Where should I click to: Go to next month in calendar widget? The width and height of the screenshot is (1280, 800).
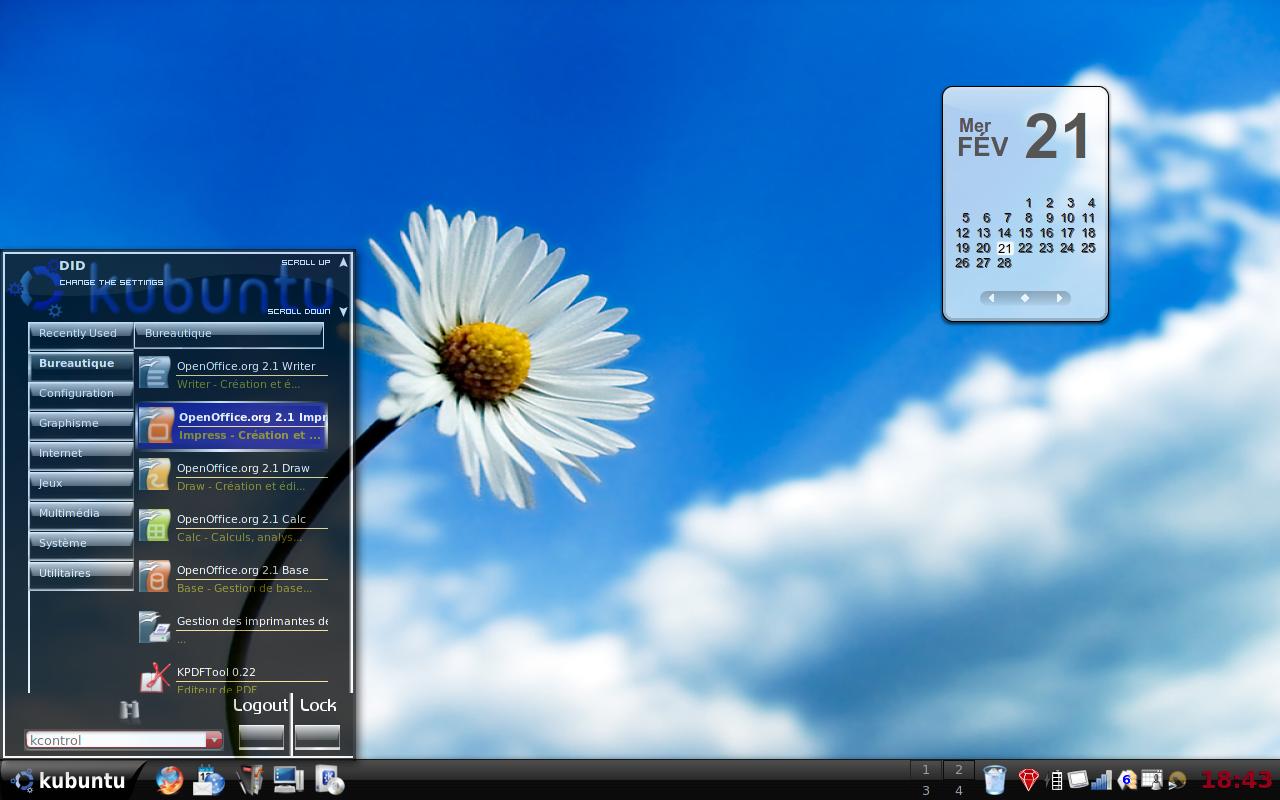[x=1059, y=298]
